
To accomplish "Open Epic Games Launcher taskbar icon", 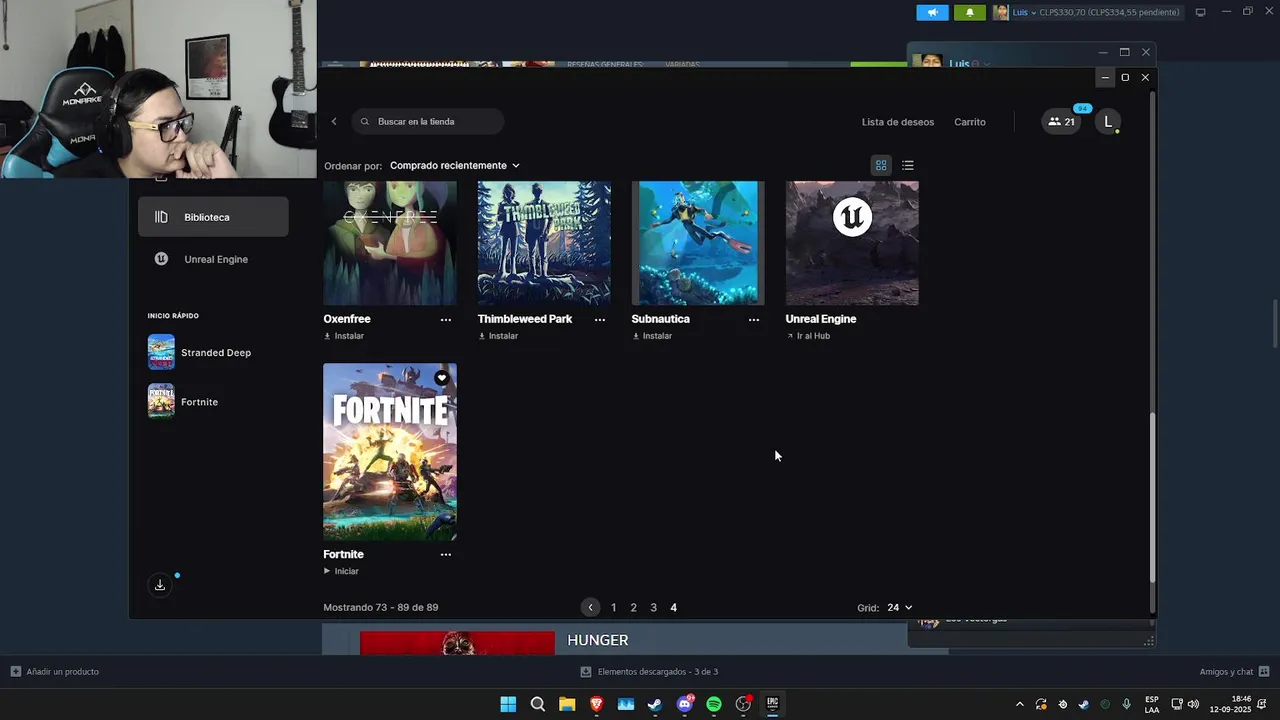I will tap(772, 704).
